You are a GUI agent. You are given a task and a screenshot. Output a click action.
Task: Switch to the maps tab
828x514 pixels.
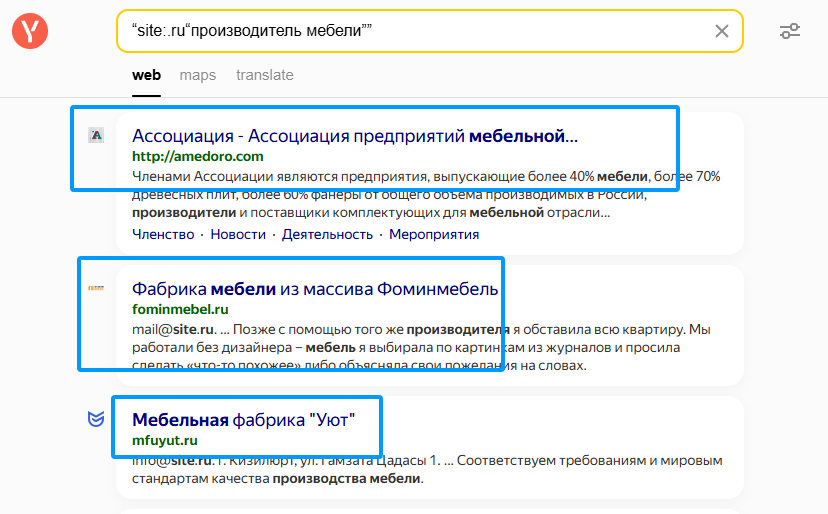tap(197, 75)
